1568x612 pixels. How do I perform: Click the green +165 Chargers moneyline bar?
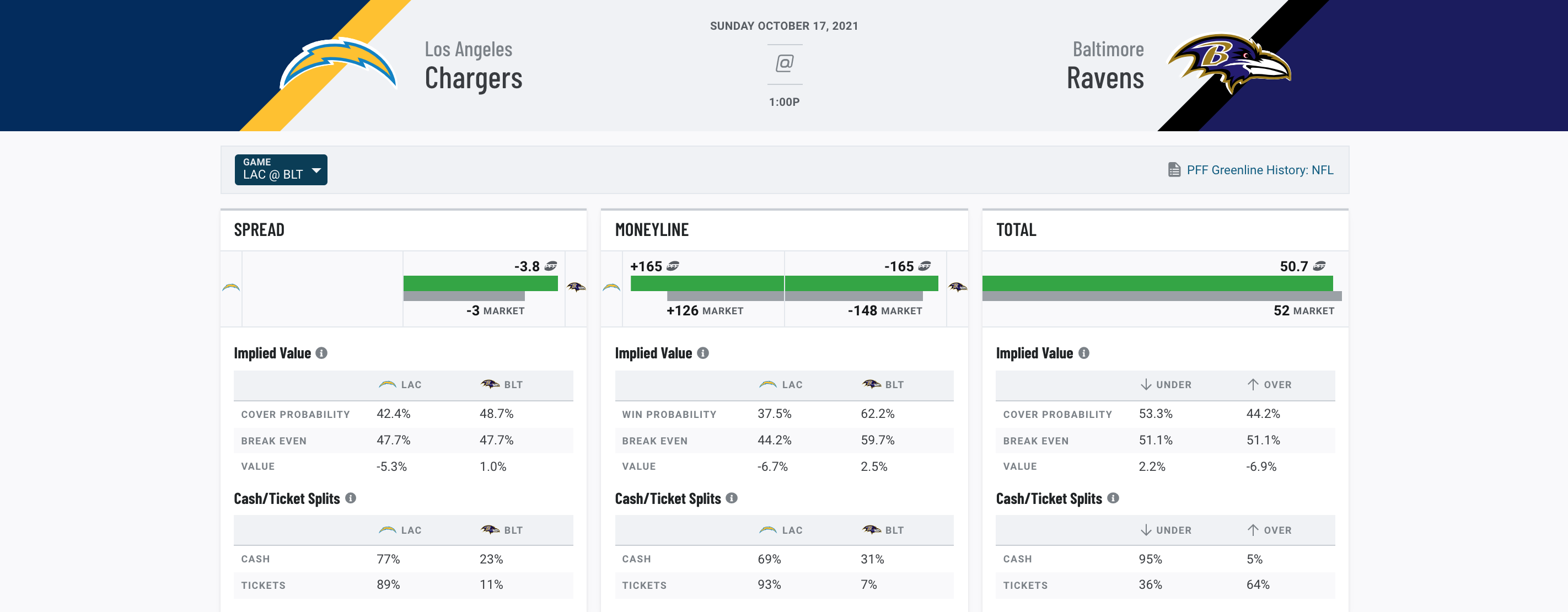[x=707, y=283]
